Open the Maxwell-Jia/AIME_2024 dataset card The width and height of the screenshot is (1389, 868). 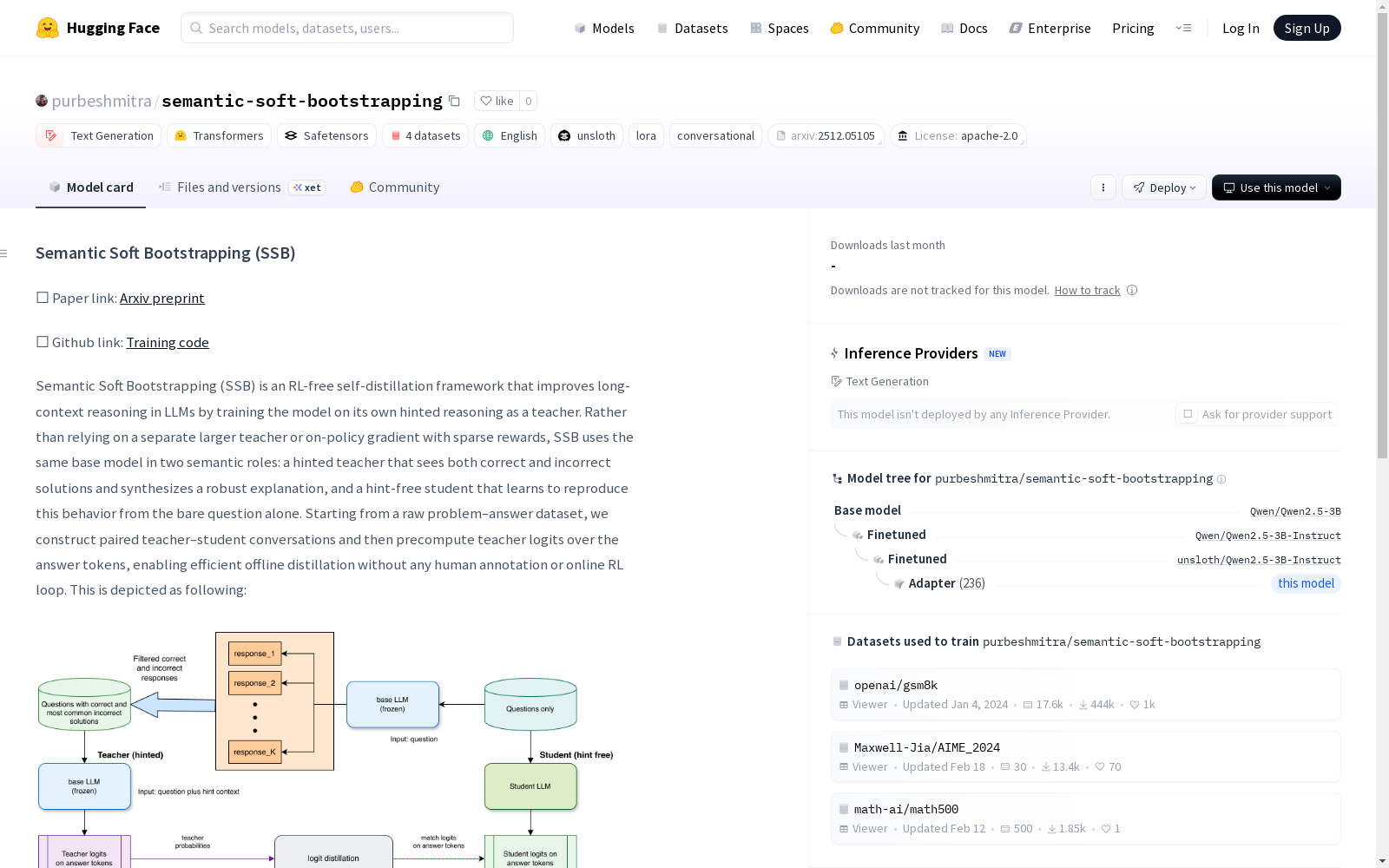point(1085,757)
